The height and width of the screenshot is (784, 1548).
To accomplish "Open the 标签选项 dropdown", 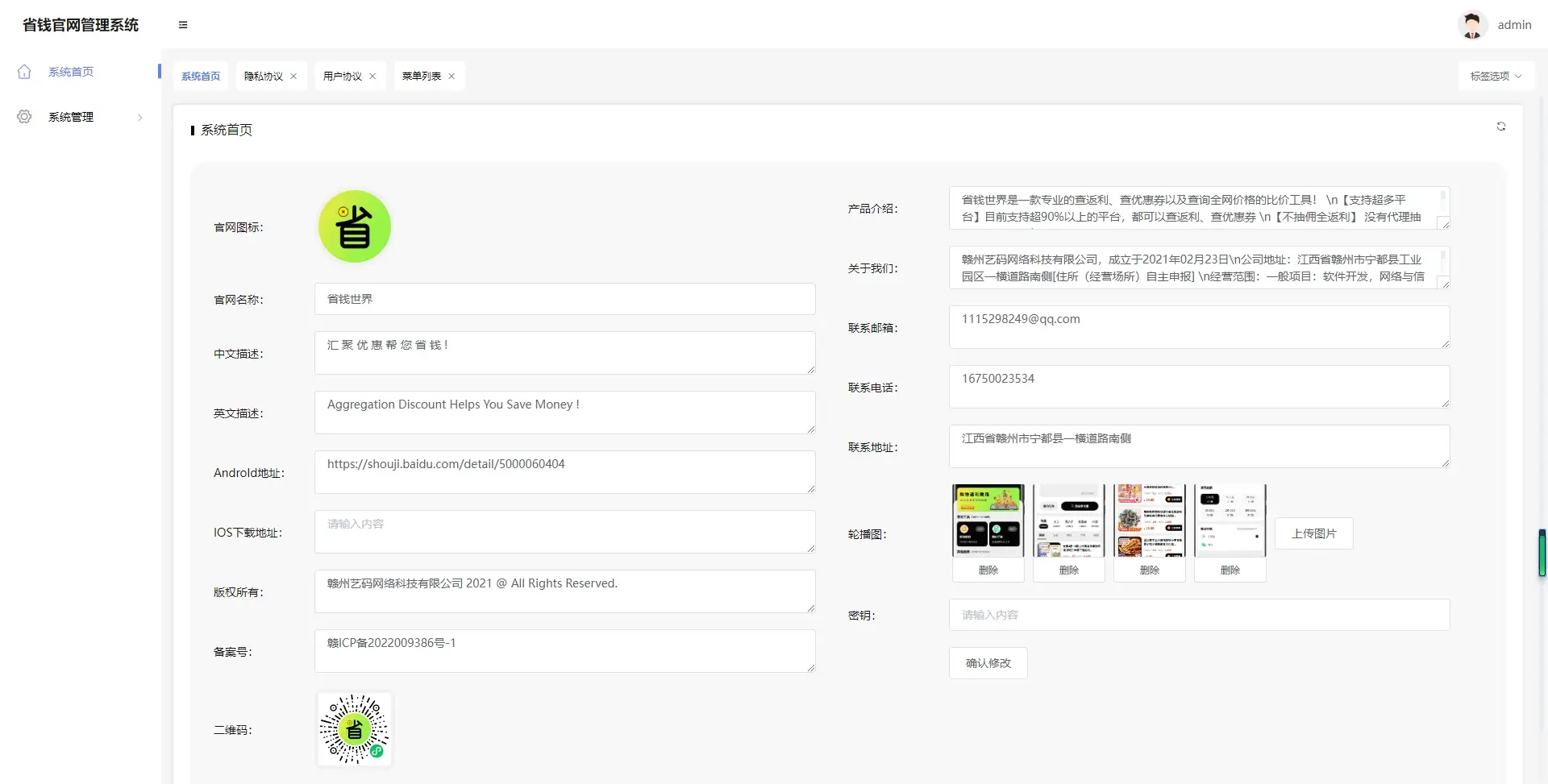I will point(1496,77).
